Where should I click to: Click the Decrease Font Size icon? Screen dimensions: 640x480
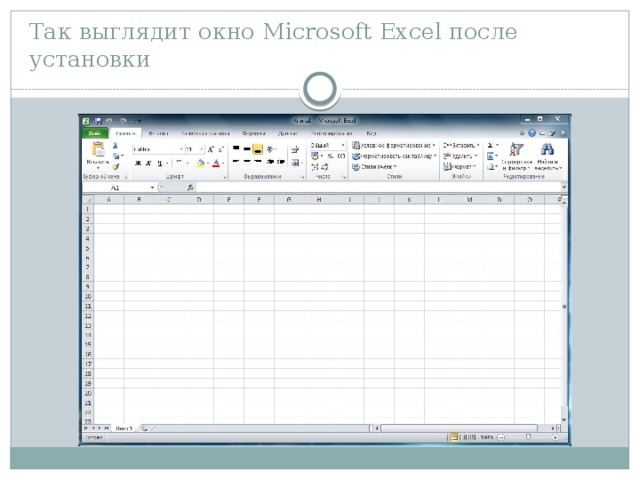tap(221, 149)
